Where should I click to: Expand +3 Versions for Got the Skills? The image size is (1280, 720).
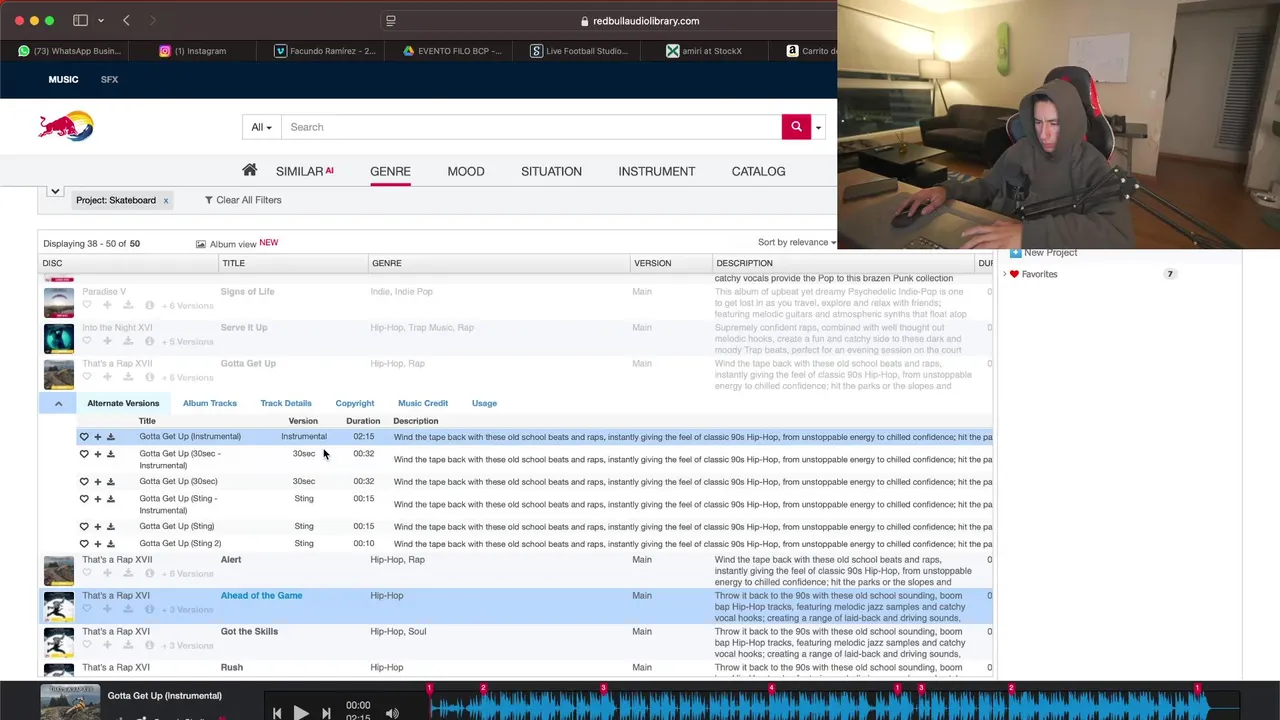(x=188, y=646)
